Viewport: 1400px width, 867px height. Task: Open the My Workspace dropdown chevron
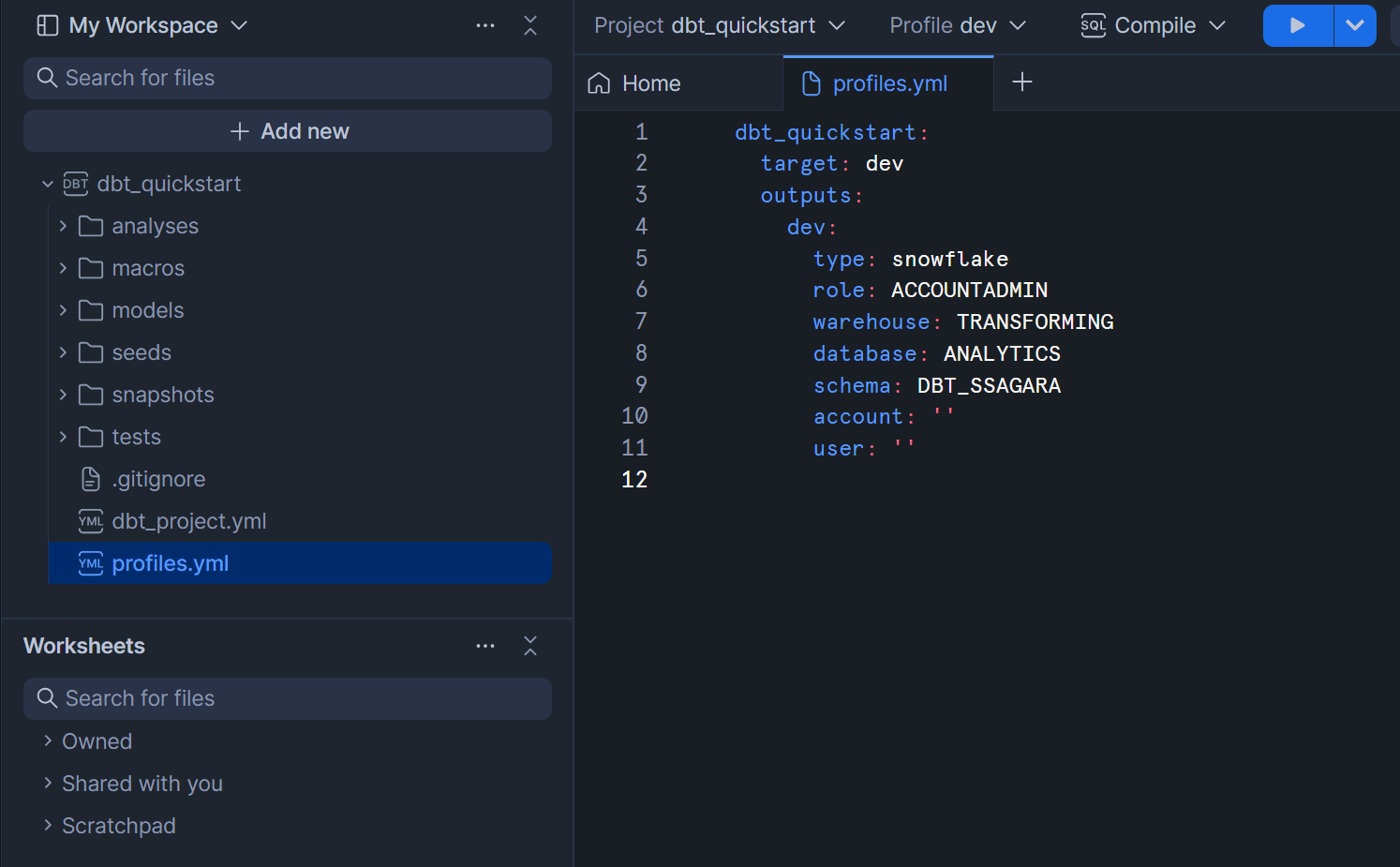239,25
